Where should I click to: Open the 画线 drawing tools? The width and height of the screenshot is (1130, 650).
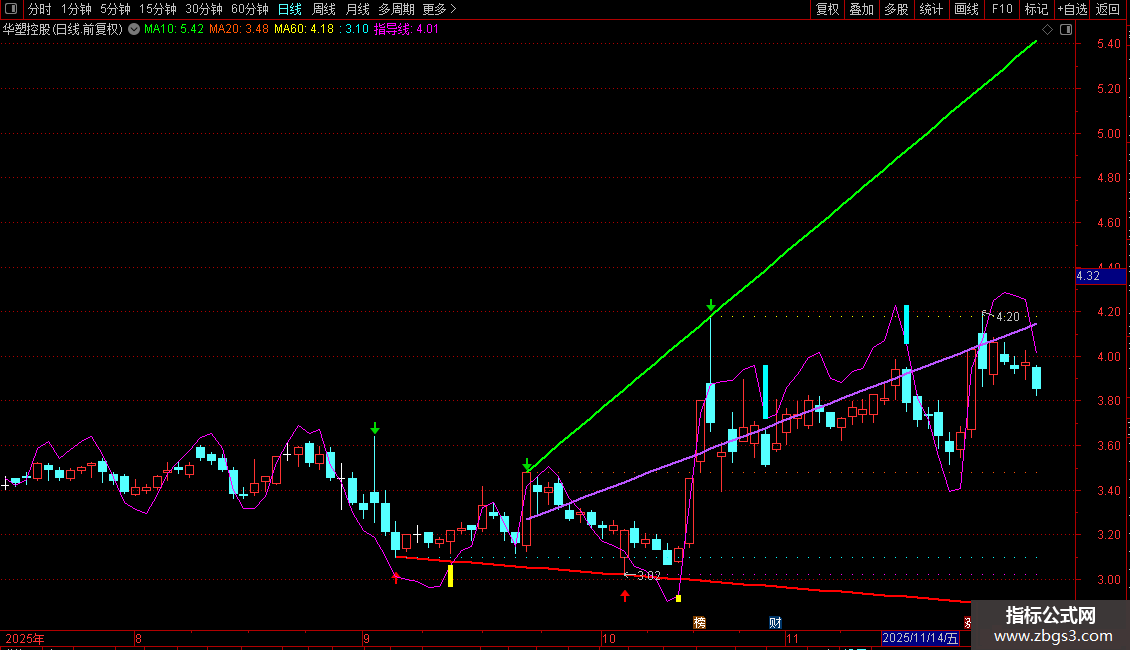pos(966,9)
